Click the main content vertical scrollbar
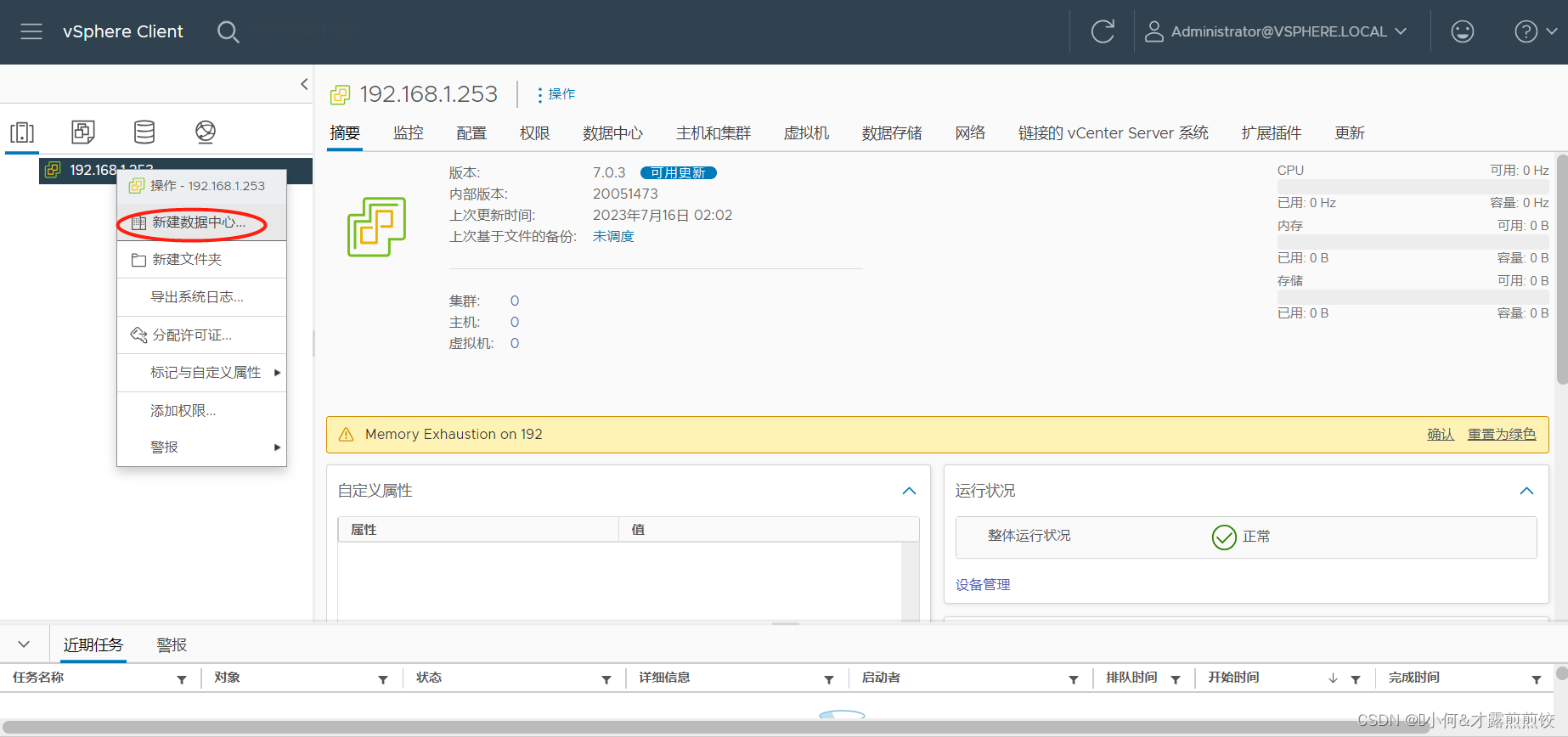The image size is (1568, 737). click(1561, 270)
